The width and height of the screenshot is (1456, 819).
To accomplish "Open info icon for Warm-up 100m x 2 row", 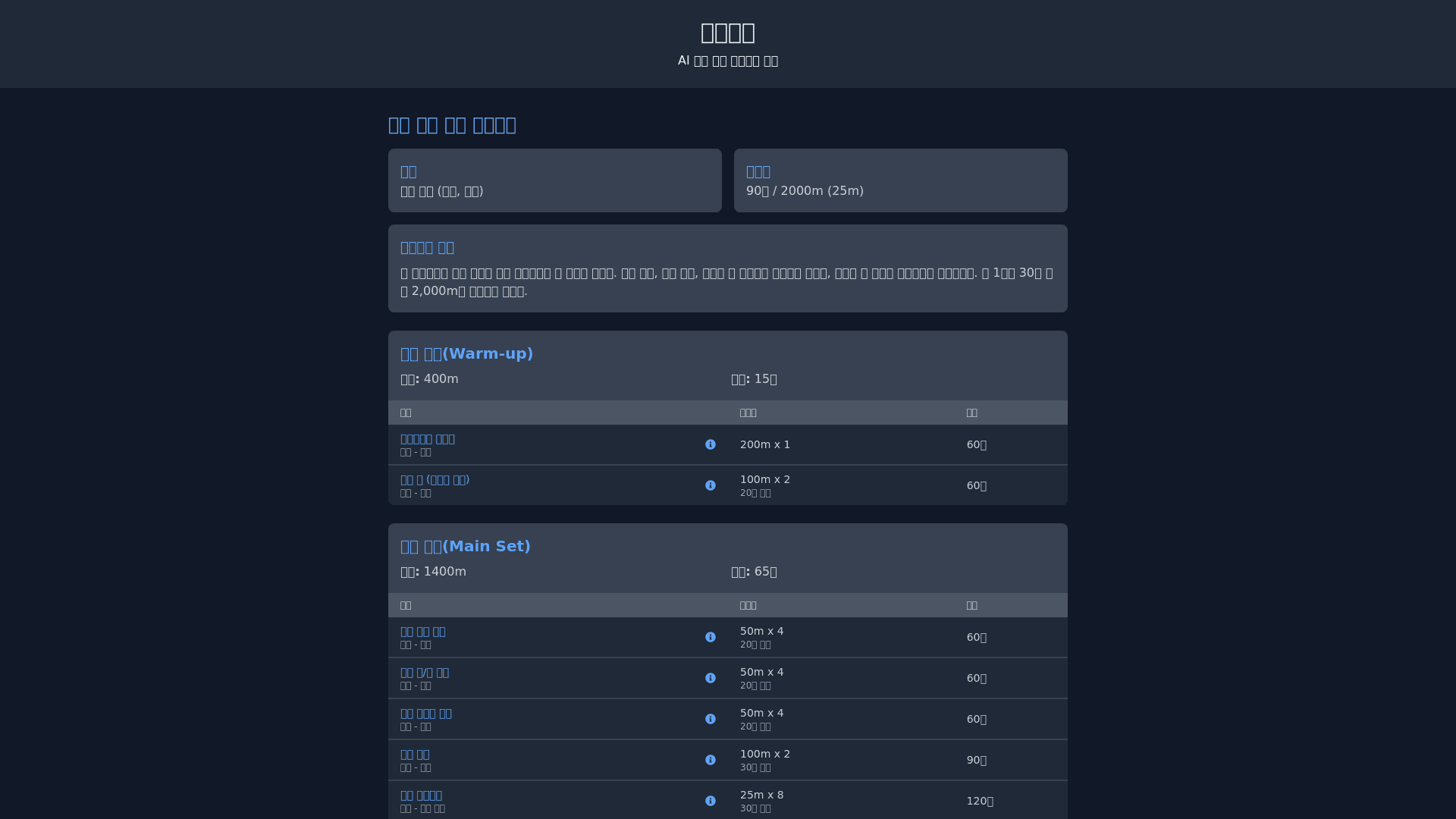I will [x=710, y=485].
